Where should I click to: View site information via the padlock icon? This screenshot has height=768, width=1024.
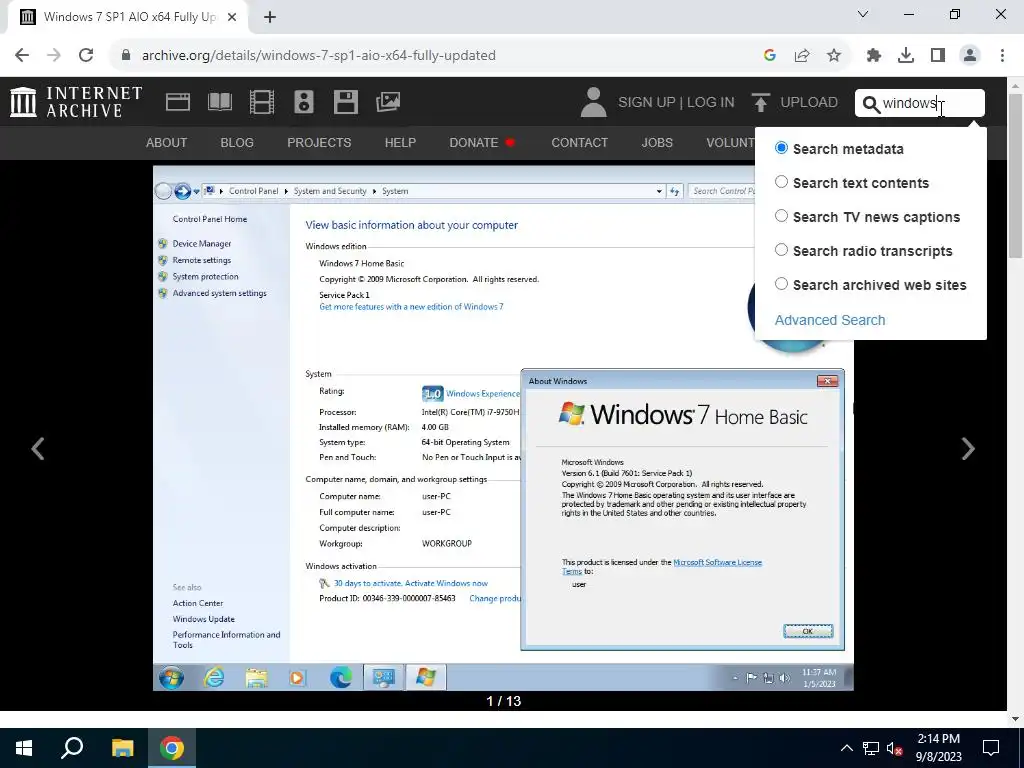[126, 56]
